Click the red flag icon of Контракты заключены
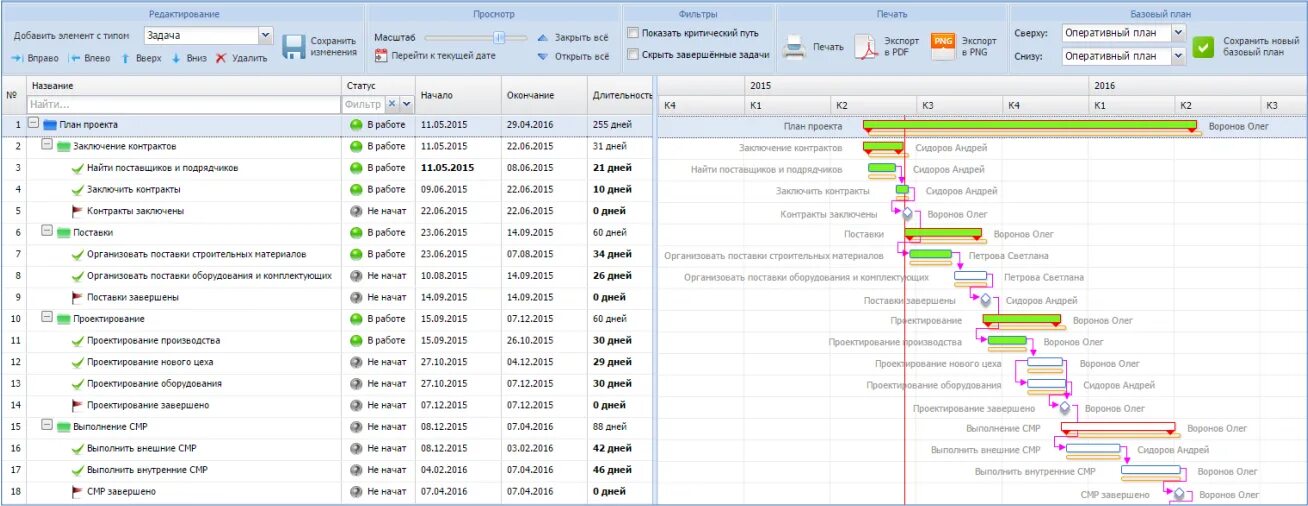Image resolution: width=1308 pixels, height=506 pixels. (x=77, y=211)
